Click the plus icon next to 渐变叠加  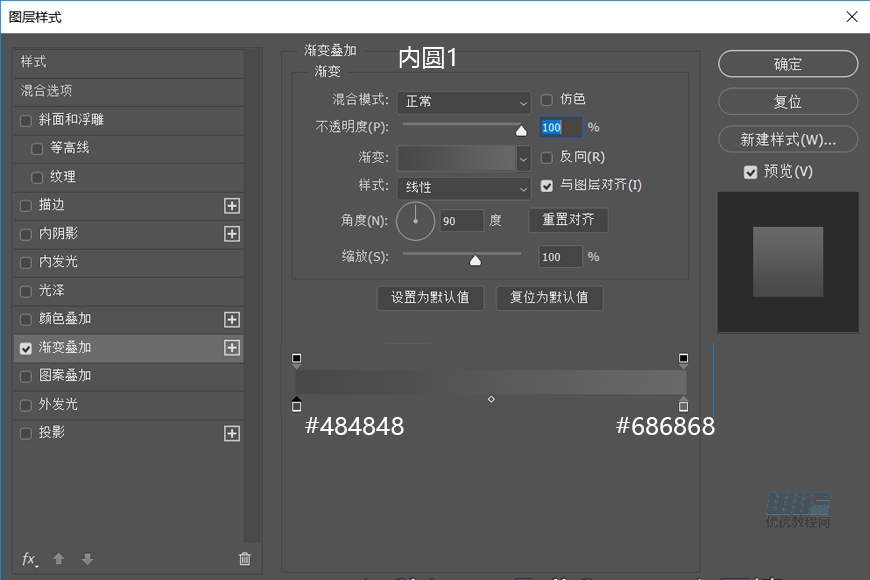(232, 348)
